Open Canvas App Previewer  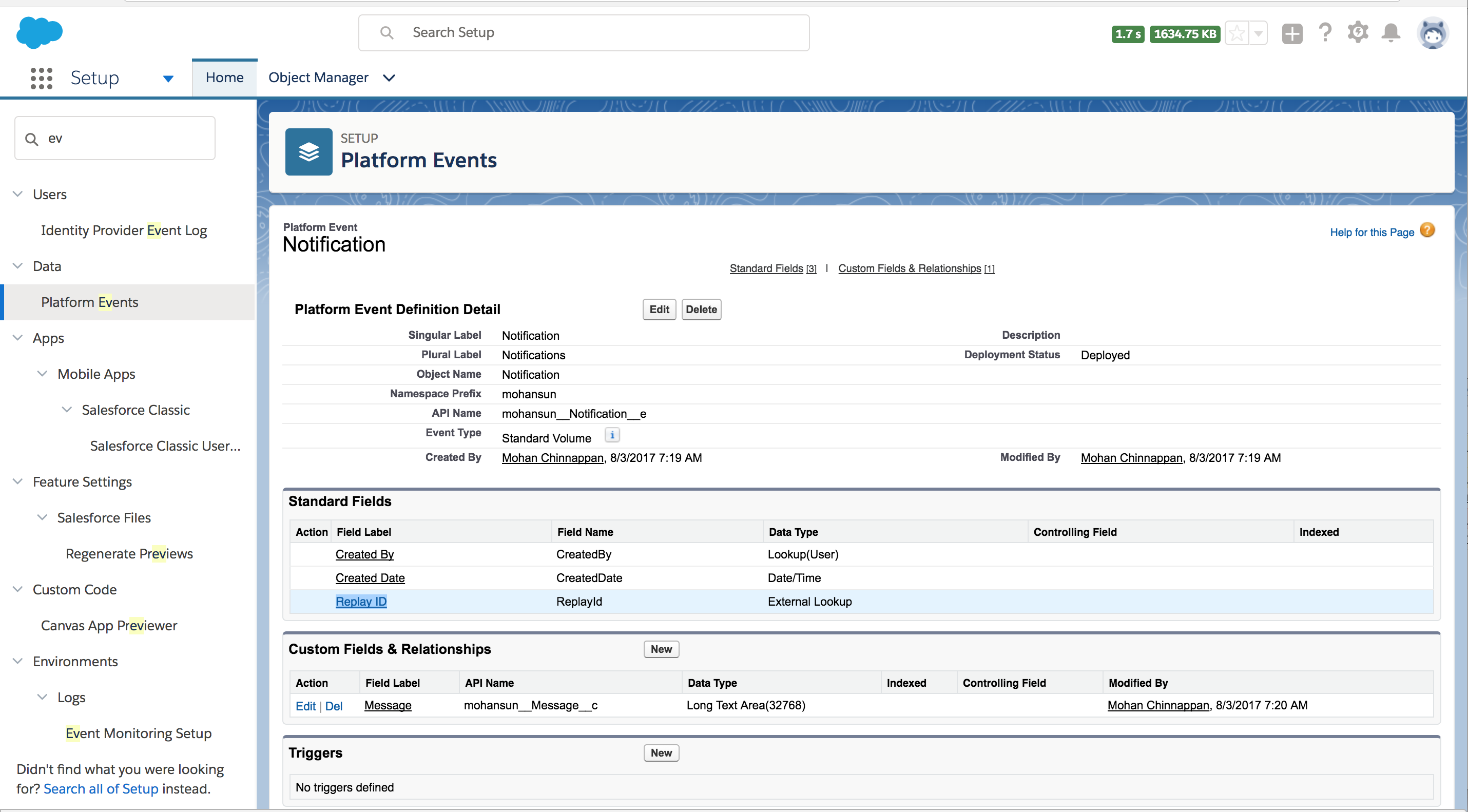click(x=109, y=625)
